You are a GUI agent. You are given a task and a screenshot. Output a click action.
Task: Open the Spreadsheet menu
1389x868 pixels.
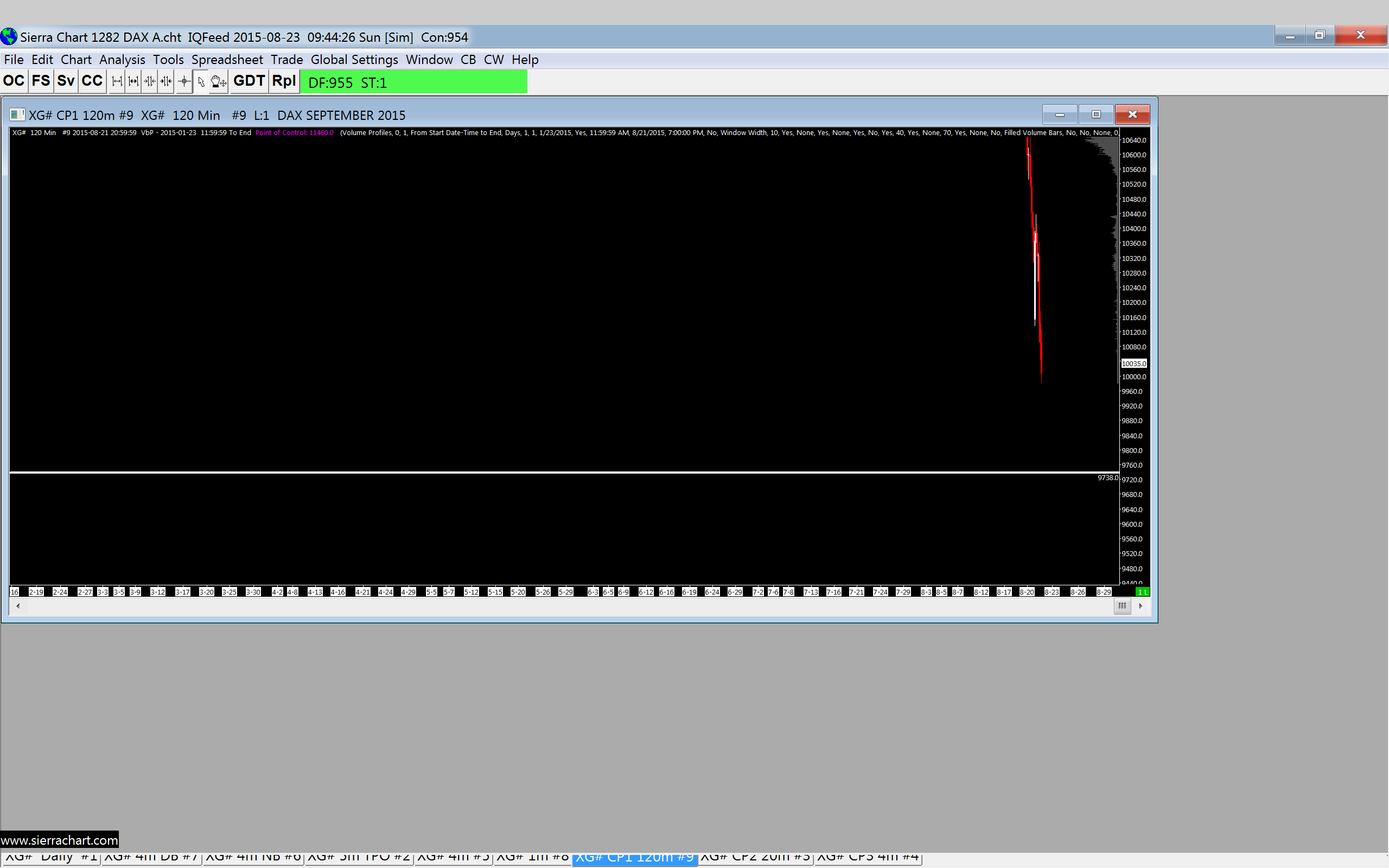click(227, 60)
